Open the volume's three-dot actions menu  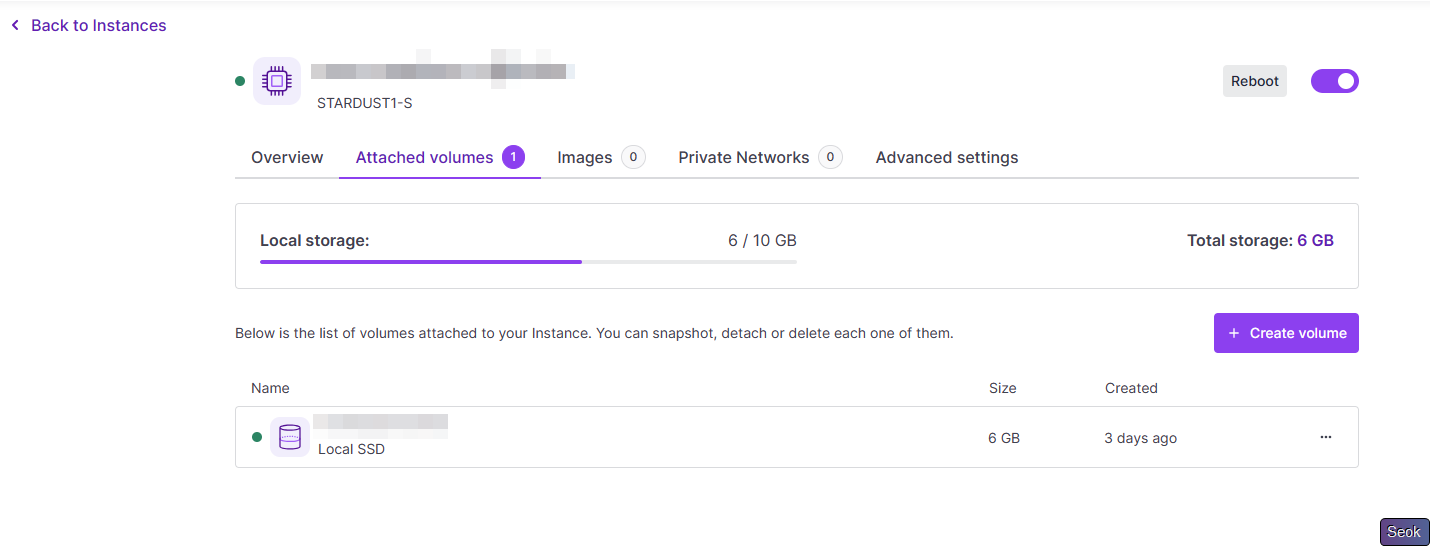(x=1326, y=437)
